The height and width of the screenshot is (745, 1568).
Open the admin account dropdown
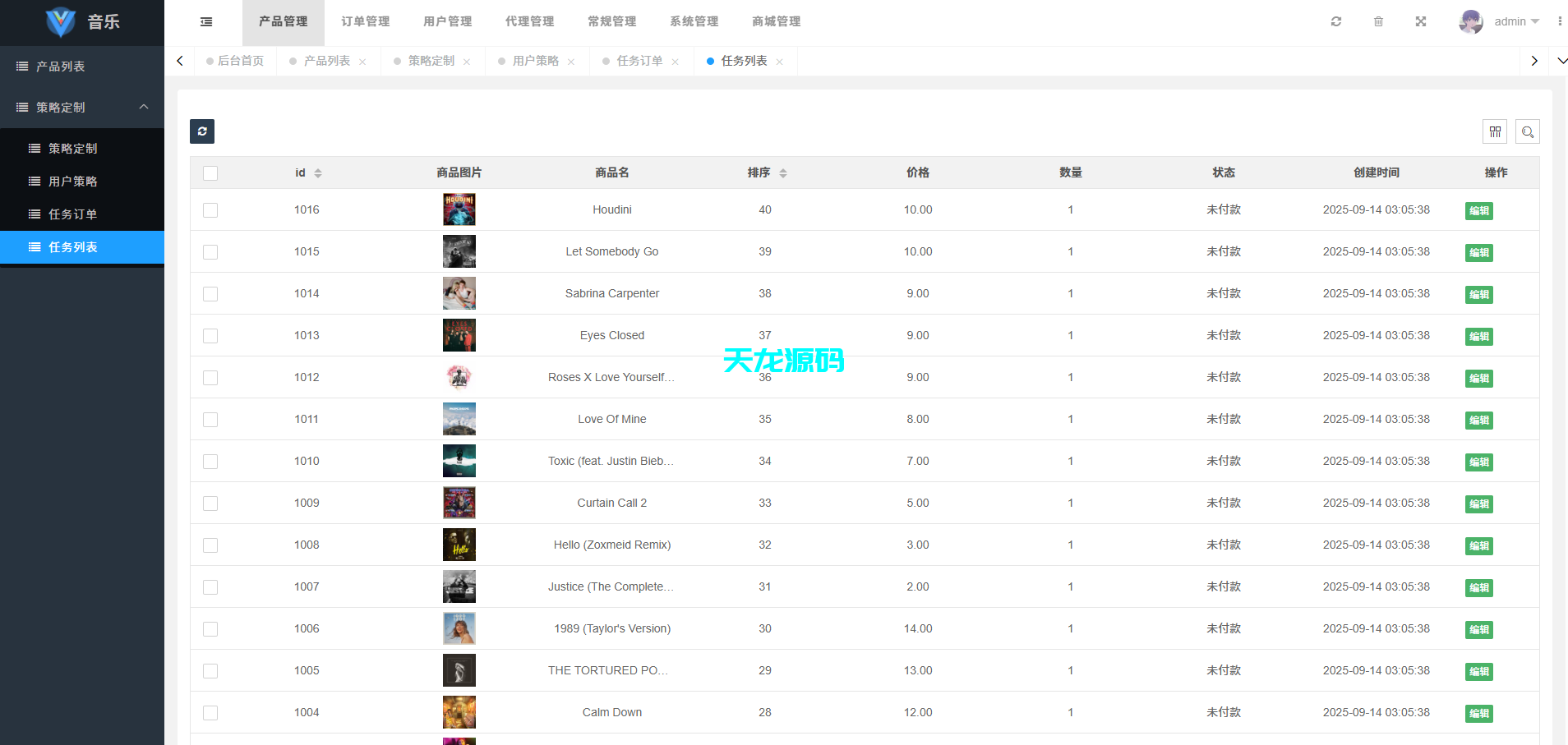[1512, 21]
